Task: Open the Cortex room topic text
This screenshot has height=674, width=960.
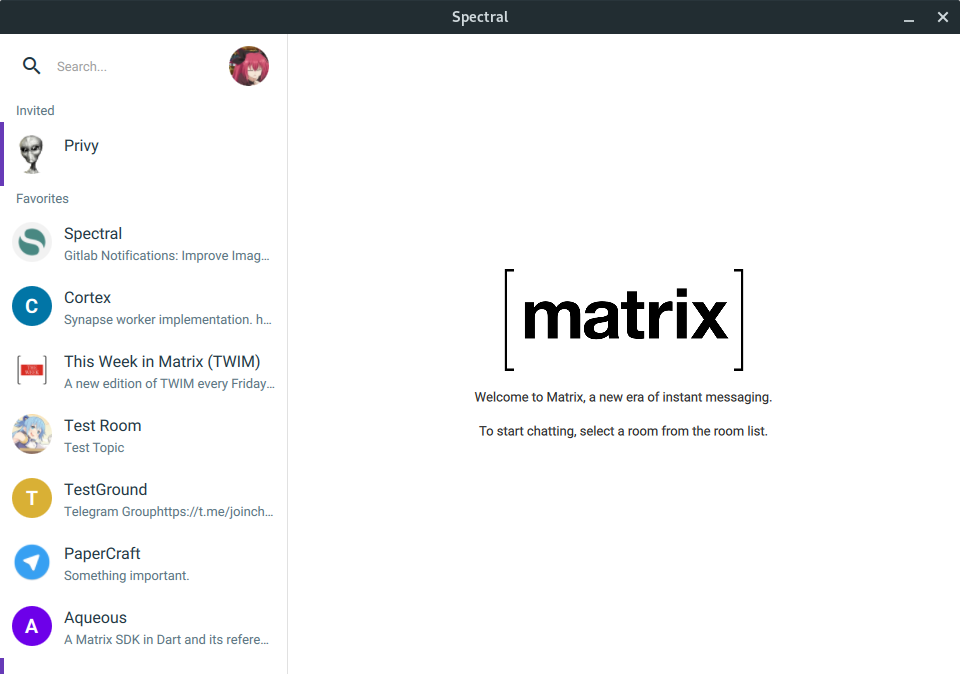Action: point(167,320)
